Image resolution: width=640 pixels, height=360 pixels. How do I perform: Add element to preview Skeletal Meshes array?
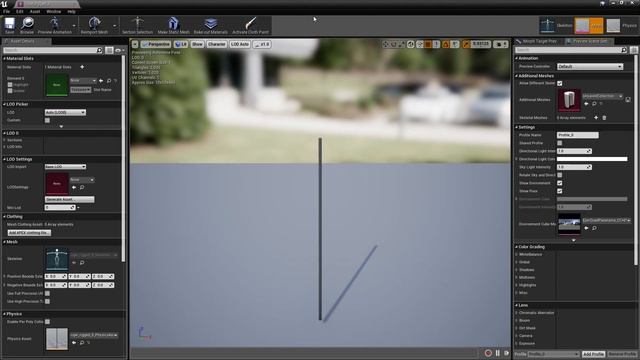point(596,118)
